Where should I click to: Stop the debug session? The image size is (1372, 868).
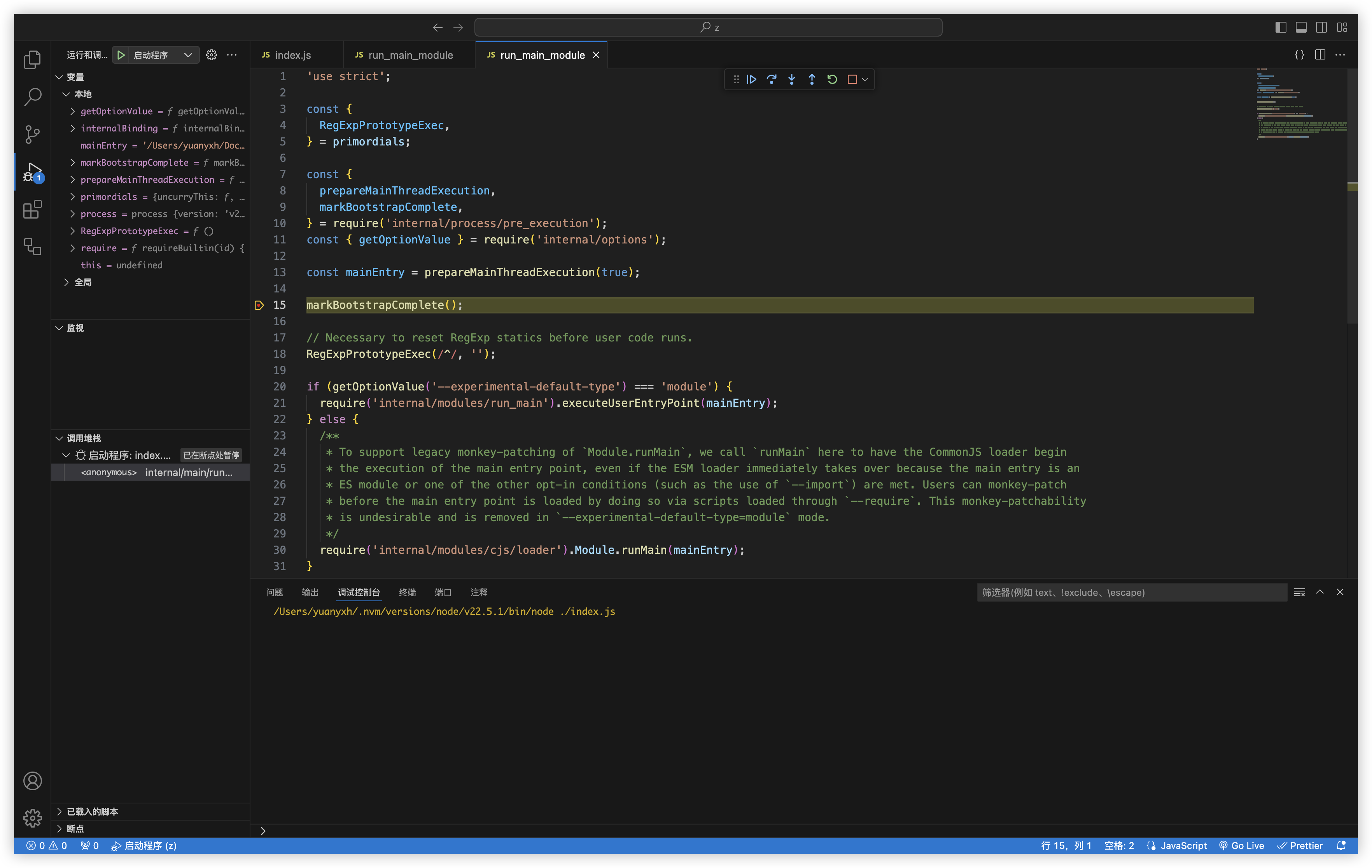click(852, 79)
